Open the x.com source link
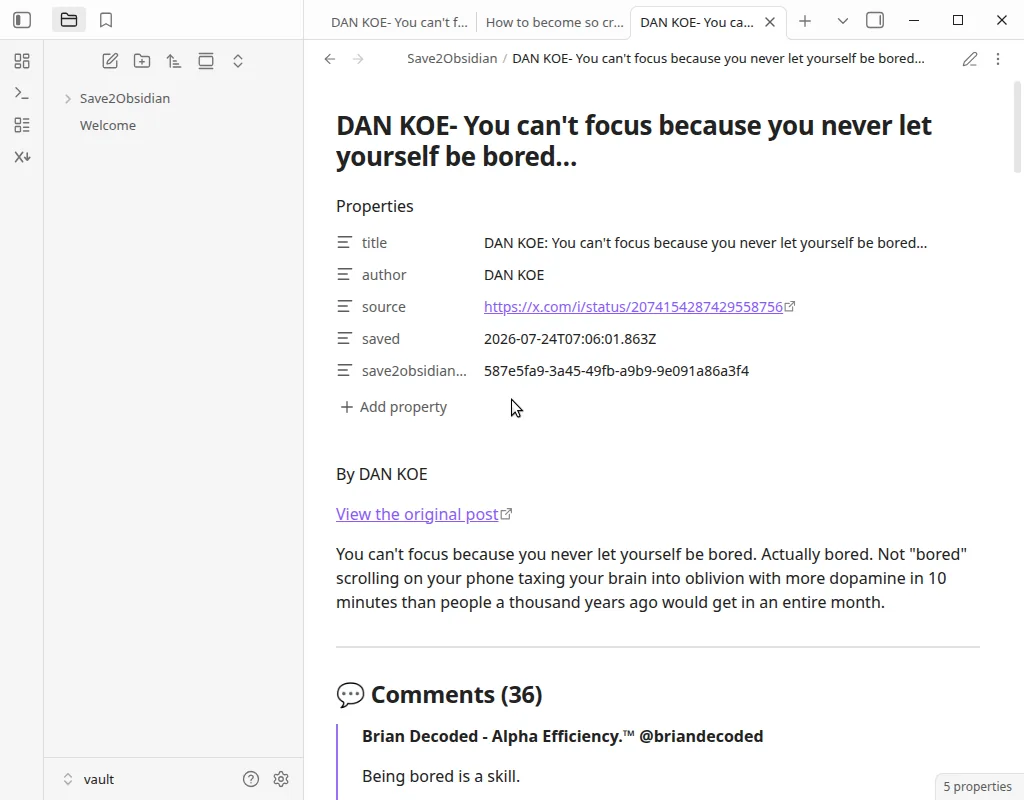 click(633, 307)
